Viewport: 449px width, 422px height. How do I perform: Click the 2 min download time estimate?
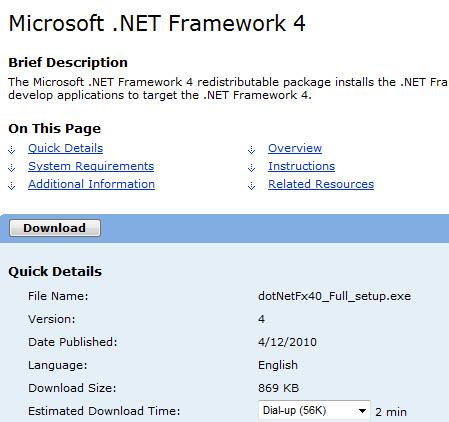pyautogui.click(x=391, y=412)
